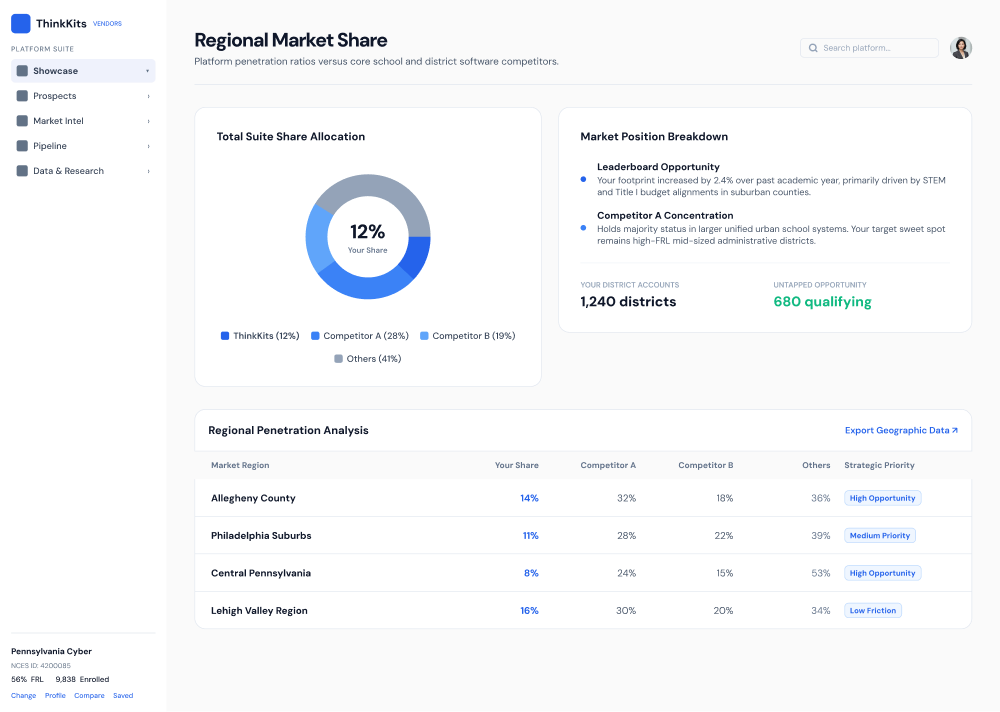The image size is (1000, 712).
Task: Click the Data & Research sidebar square icon
Action: [22, 171]
